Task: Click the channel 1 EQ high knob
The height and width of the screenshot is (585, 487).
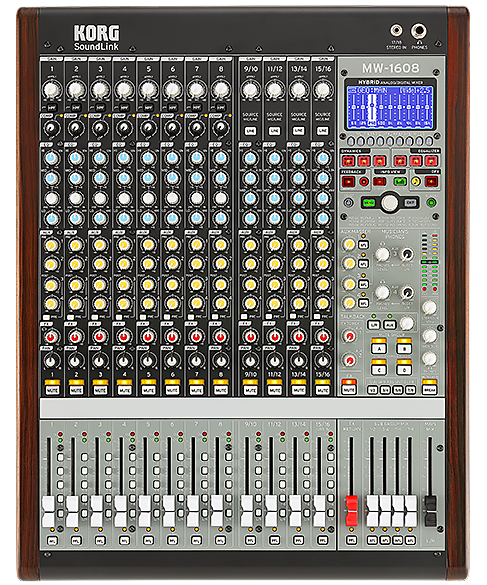Action: coord(51,158)
